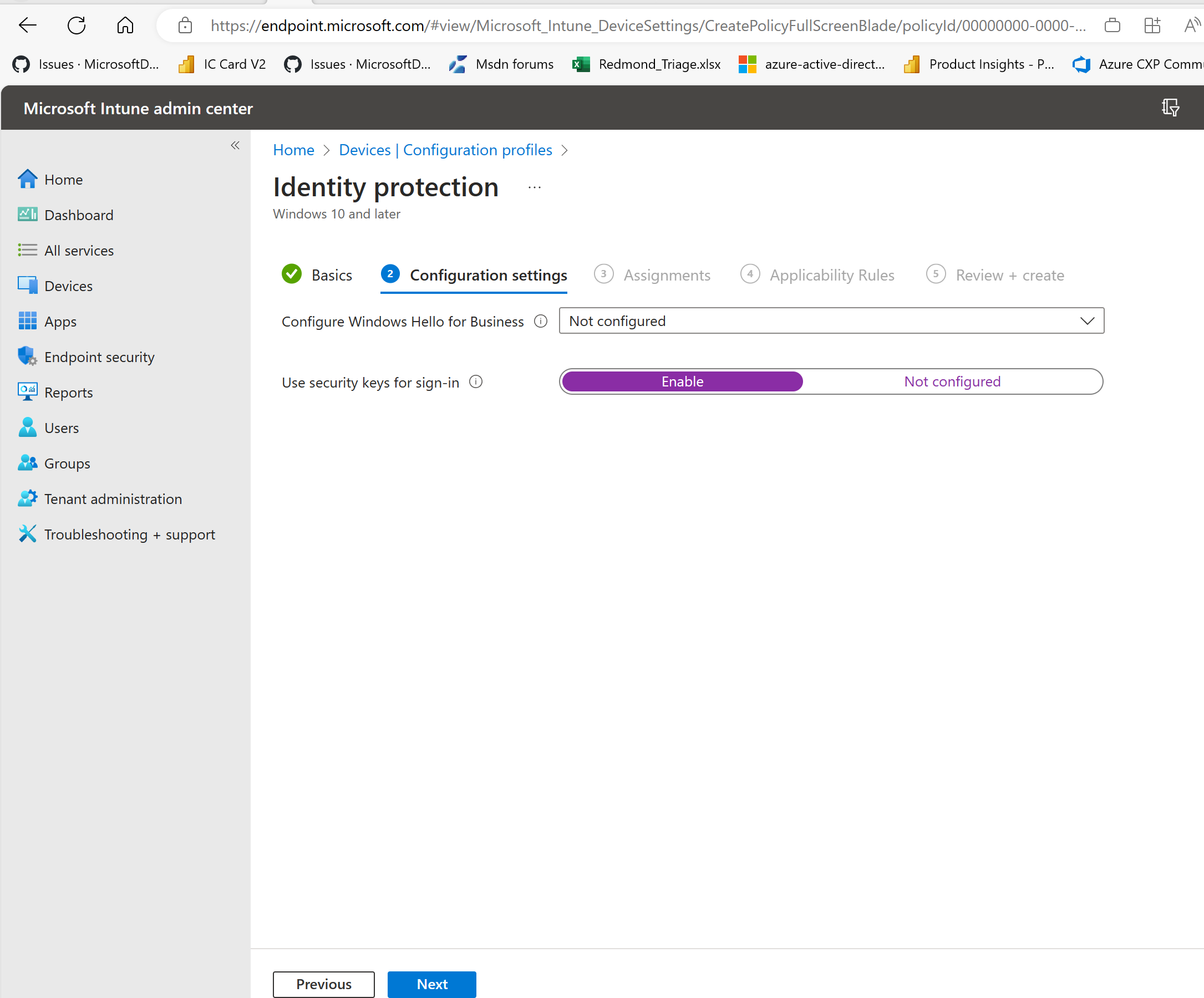Click the Devices | Configuration profiles breadcrumb

pyautogui.click(x=445, y=150)
